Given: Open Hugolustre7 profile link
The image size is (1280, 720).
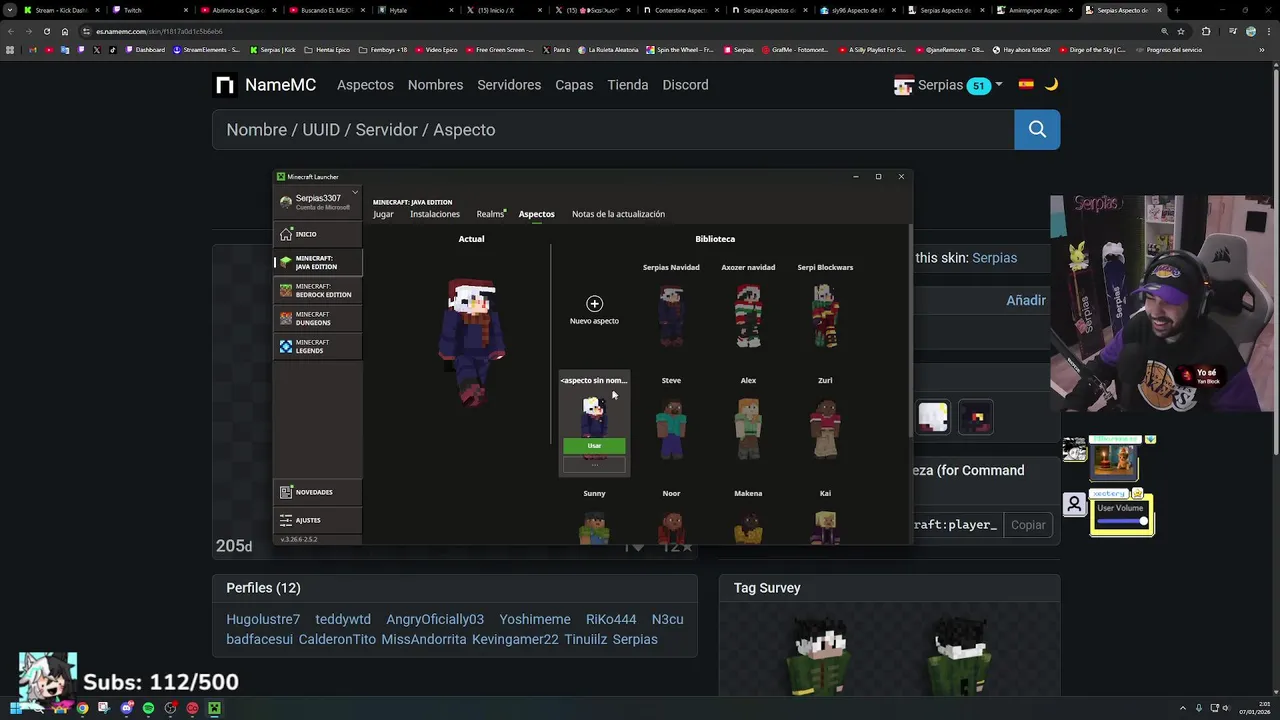Looking at the screenshot, I should [x=263, y=619].
